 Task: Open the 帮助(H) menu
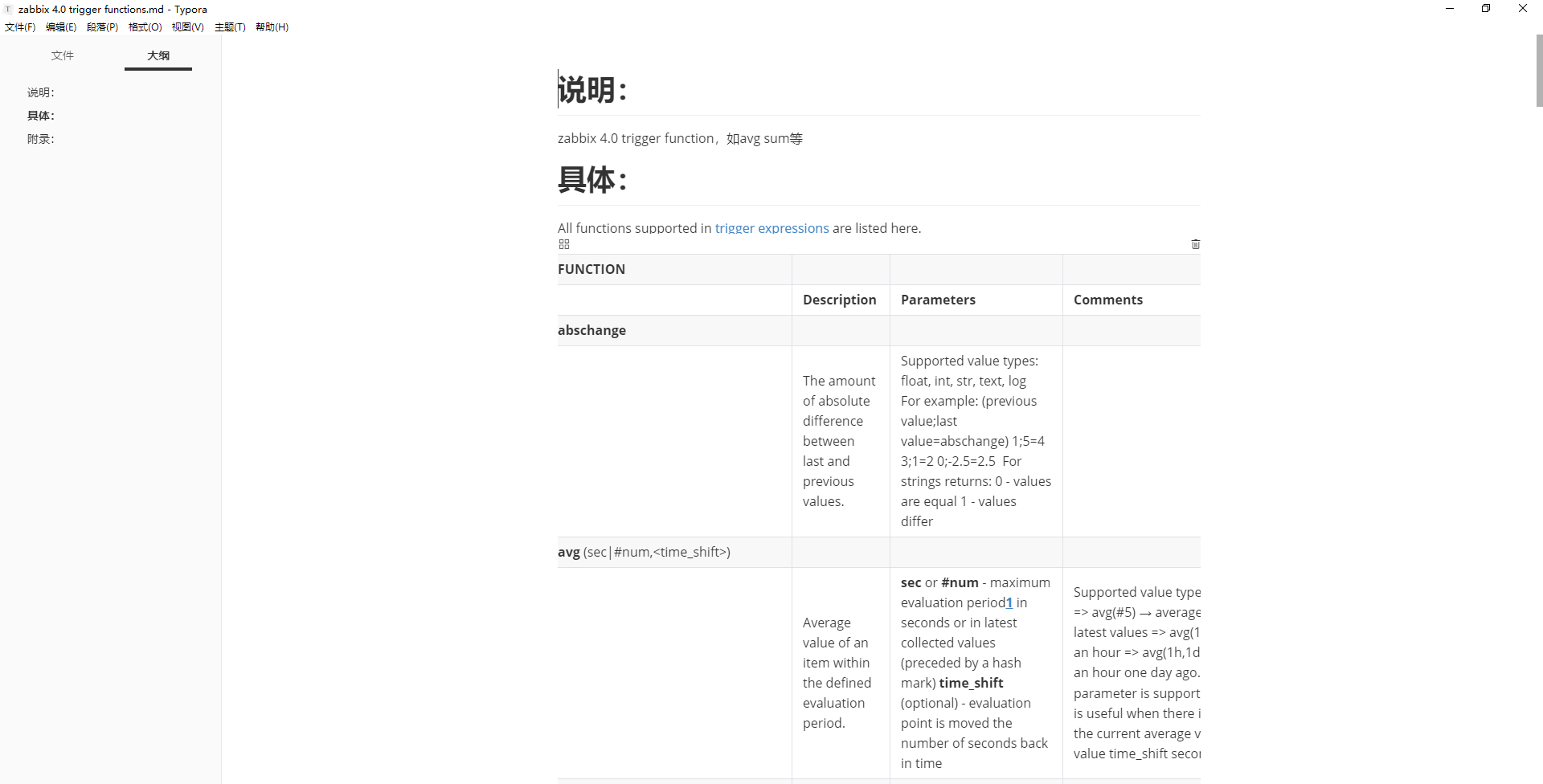click(272, 27)
